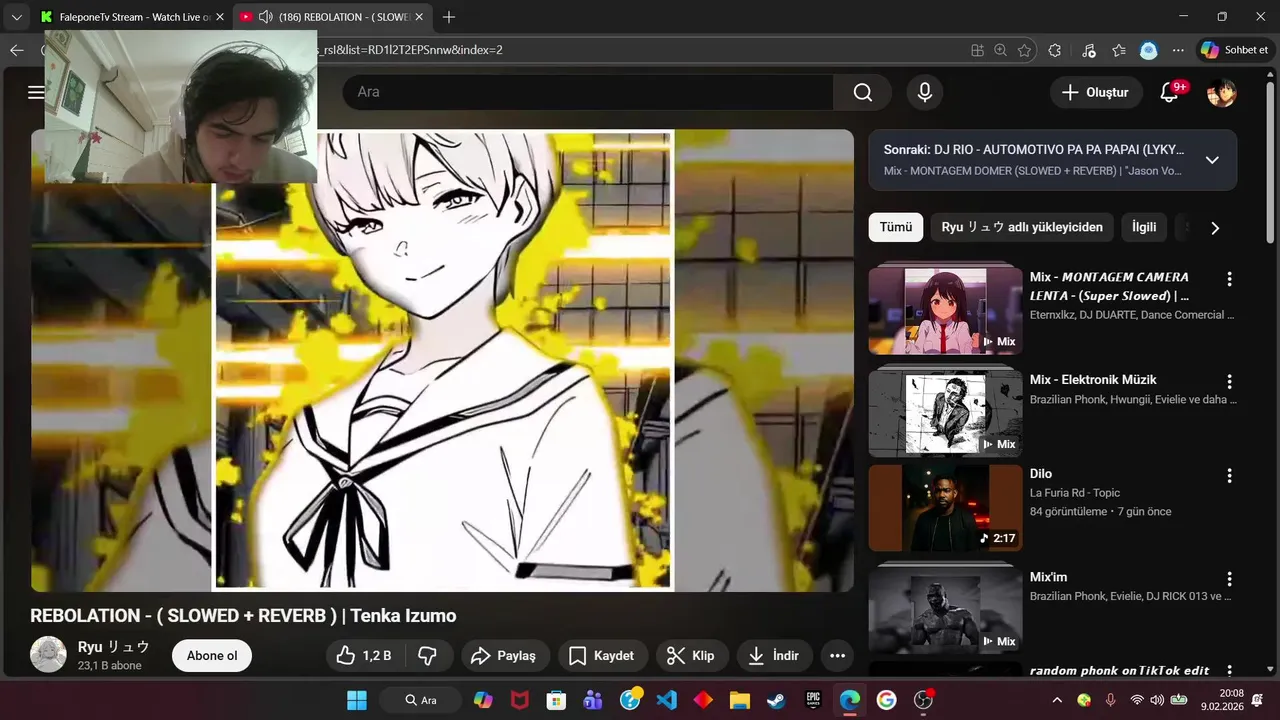Click the İndir download button

[x=775, y=656]
